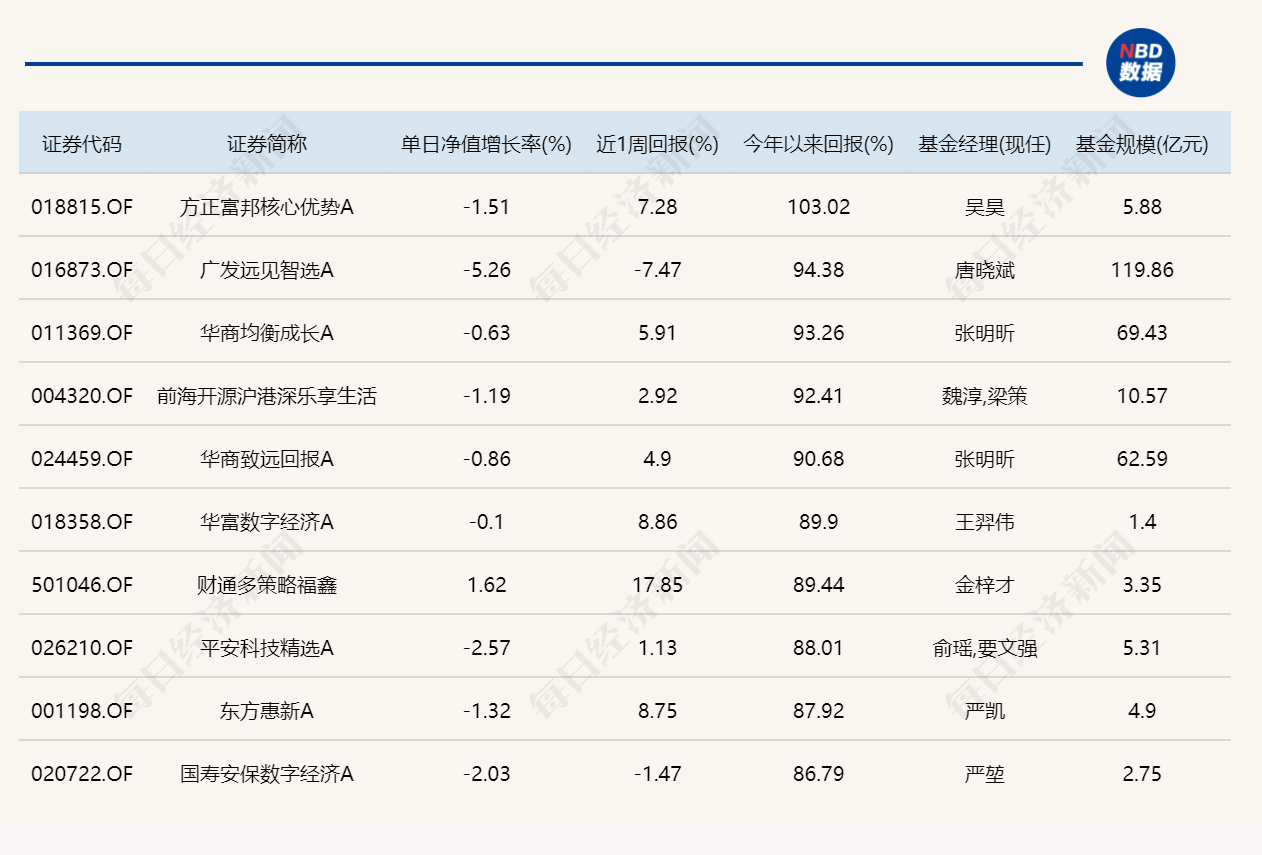1262x855 pixels.
Task: Click the 69.43 fund size value
Action: (x=1142, y=333)
